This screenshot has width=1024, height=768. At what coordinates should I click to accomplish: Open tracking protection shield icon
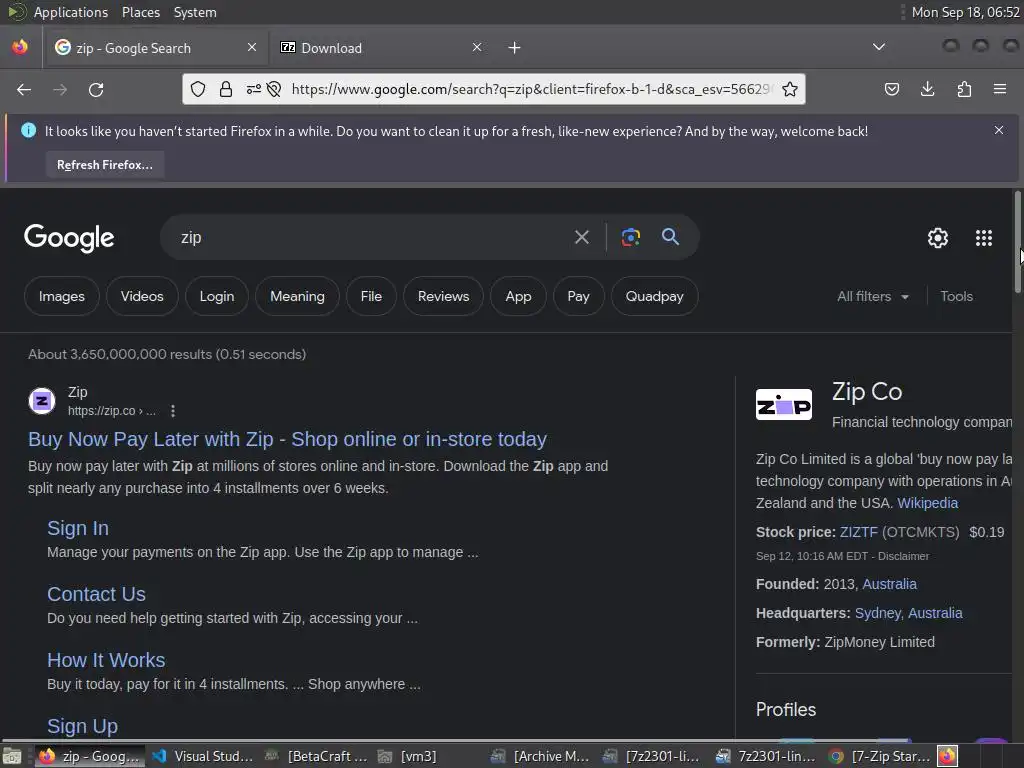click(198, 89)
